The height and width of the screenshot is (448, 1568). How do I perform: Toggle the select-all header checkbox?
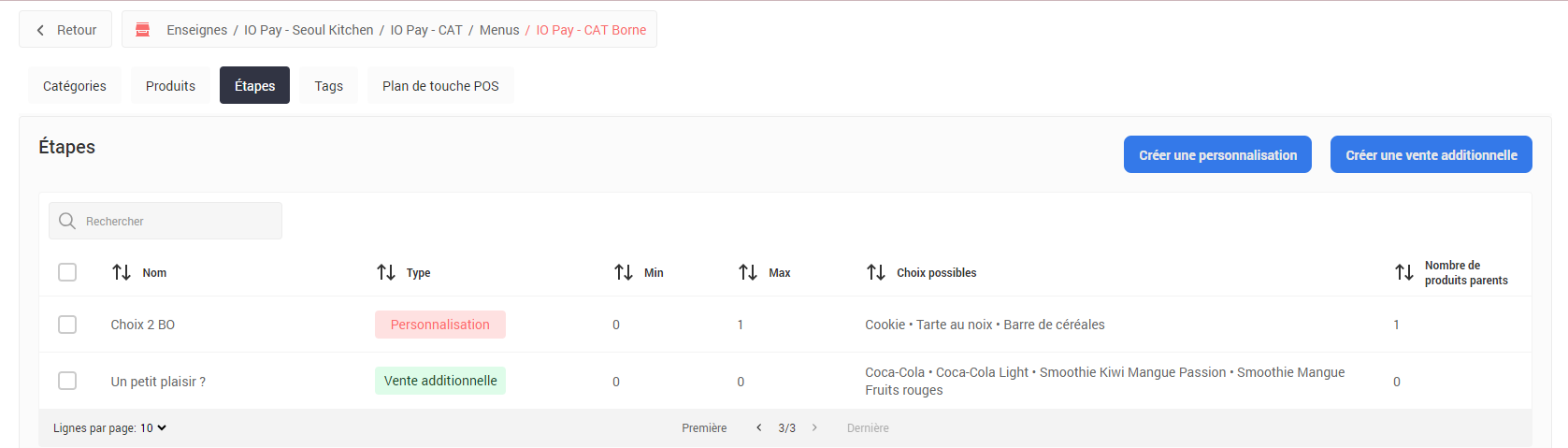(67, 272)
